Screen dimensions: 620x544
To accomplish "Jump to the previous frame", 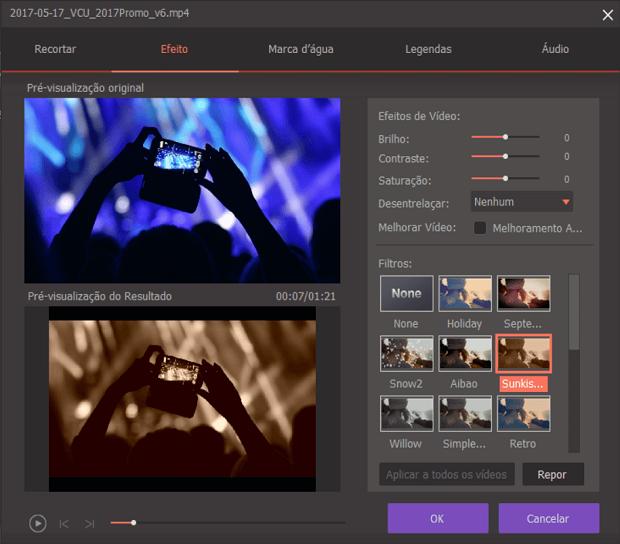I will (x=64, y=523).
